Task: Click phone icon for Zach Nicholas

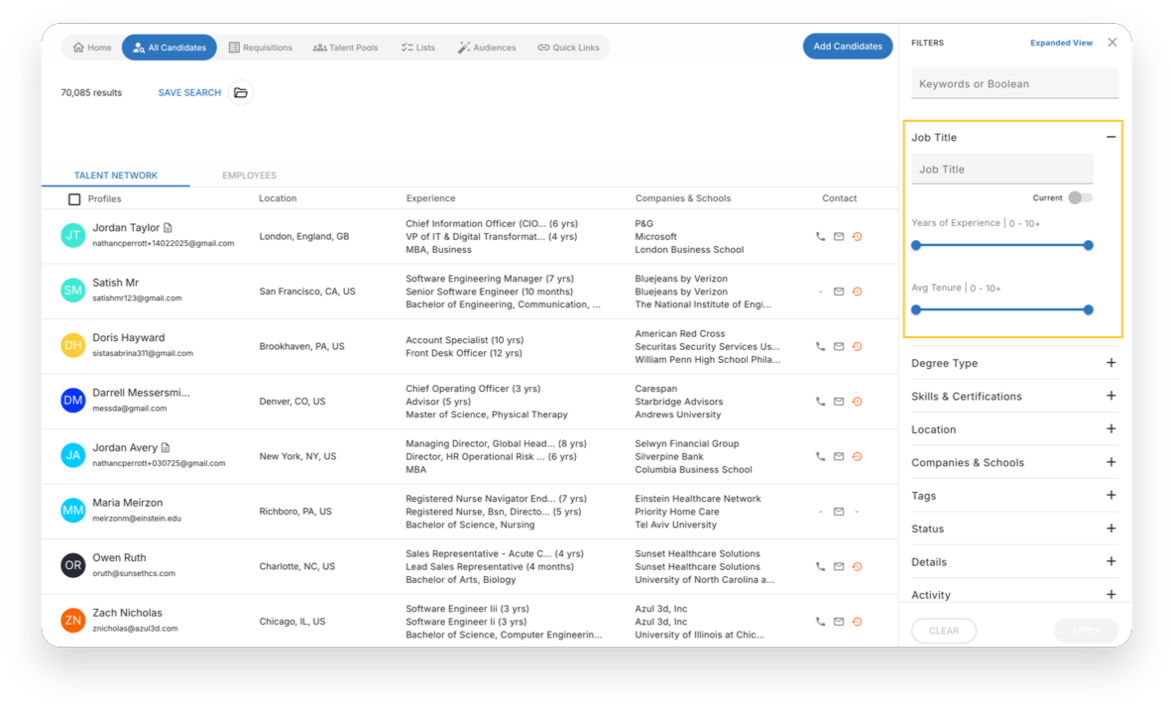Action: click(820, 622)
